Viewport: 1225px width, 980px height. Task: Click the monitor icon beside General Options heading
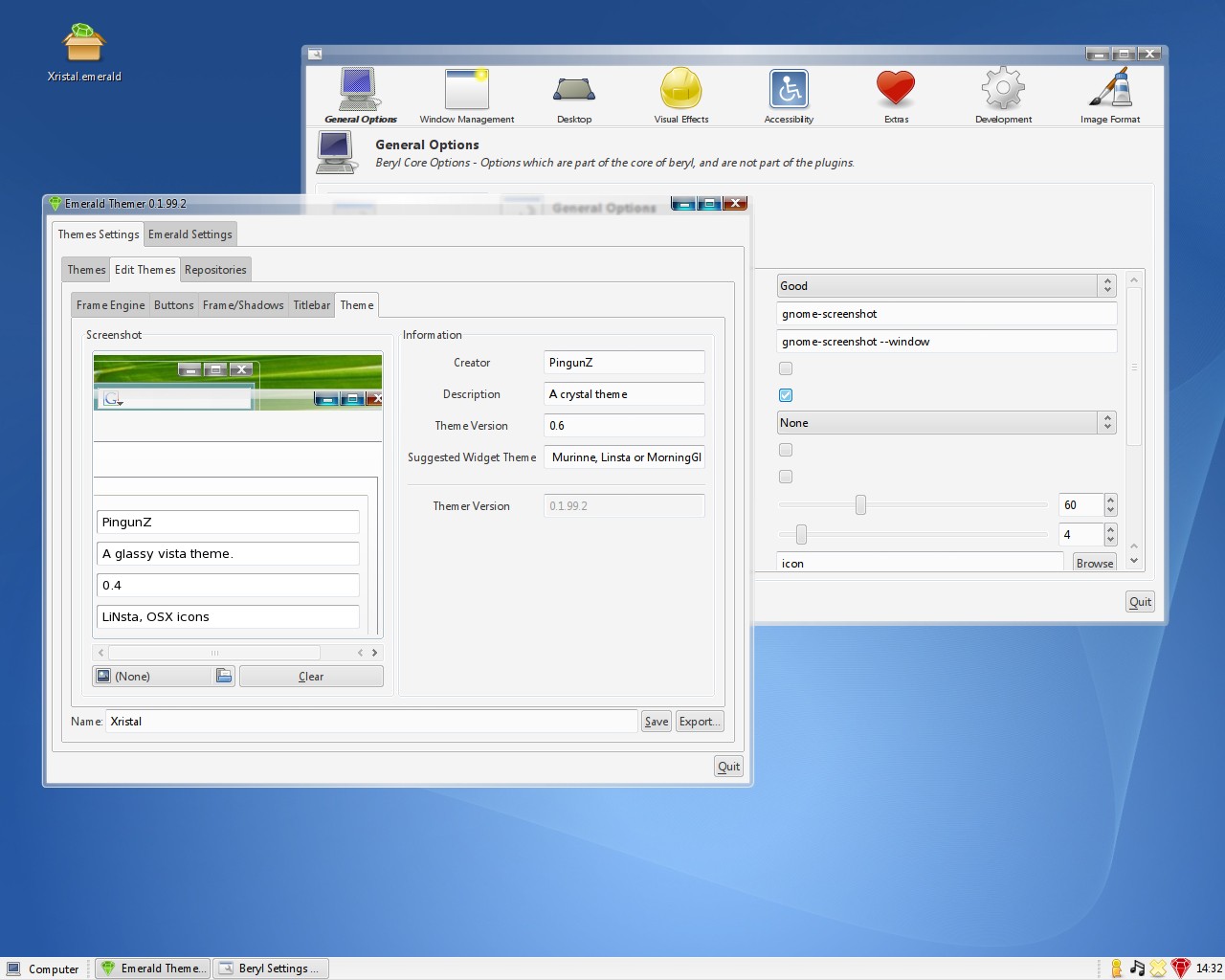[337, 153]
